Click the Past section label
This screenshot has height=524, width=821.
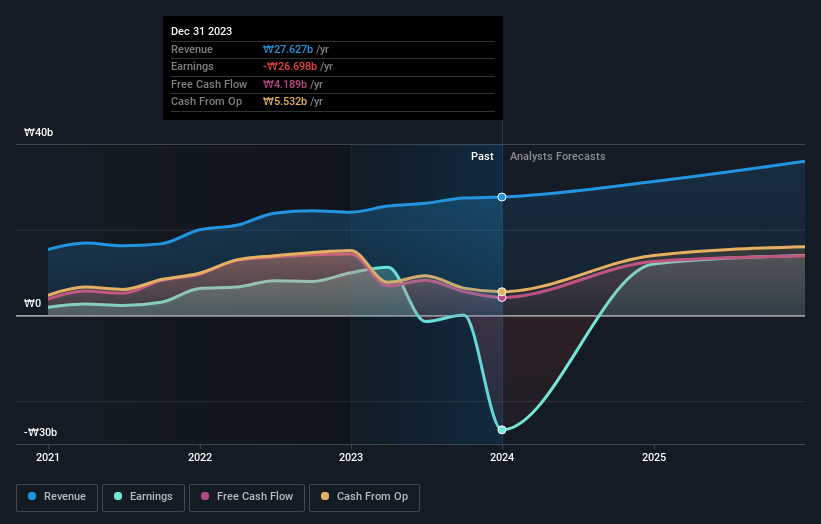[x=482, y=157]
